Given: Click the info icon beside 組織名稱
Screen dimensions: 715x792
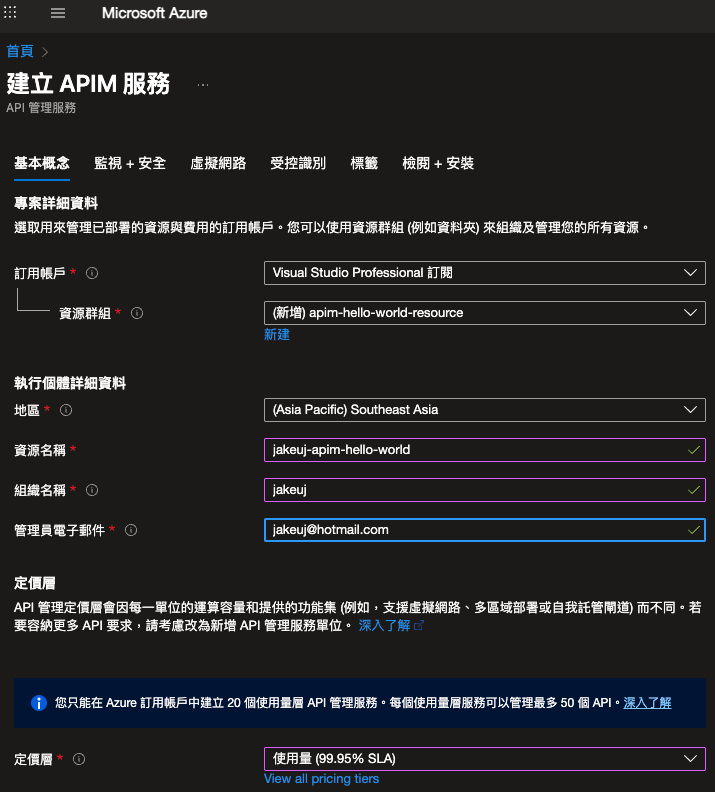Looking at the screenshot, I should (92, 490).
